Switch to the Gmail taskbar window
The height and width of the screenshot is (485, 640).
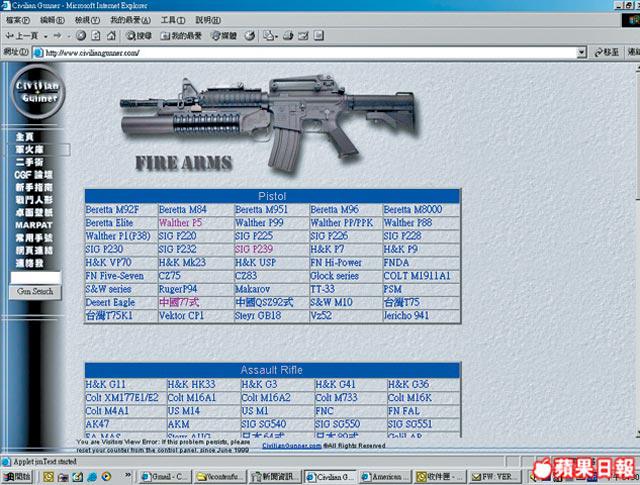164,476
